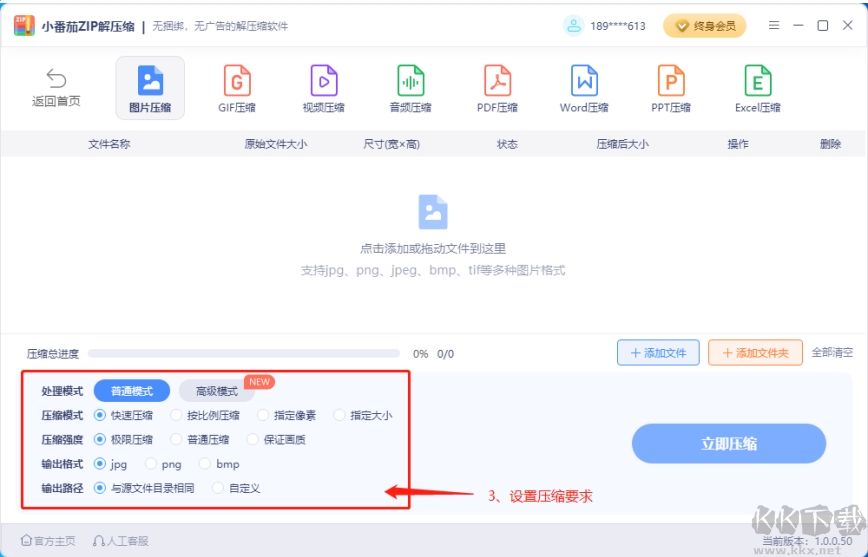Click the account number 189****613
The height and width of the screenshot is (557, 868).
click(618, 26)
